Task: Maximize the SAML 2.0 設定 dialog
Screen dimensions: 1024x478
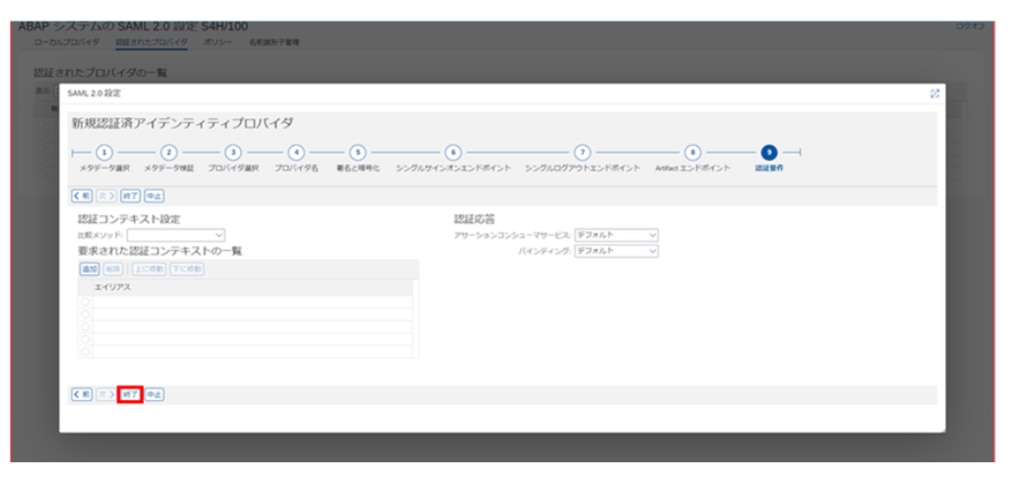Action: click(x=935, y=93)
